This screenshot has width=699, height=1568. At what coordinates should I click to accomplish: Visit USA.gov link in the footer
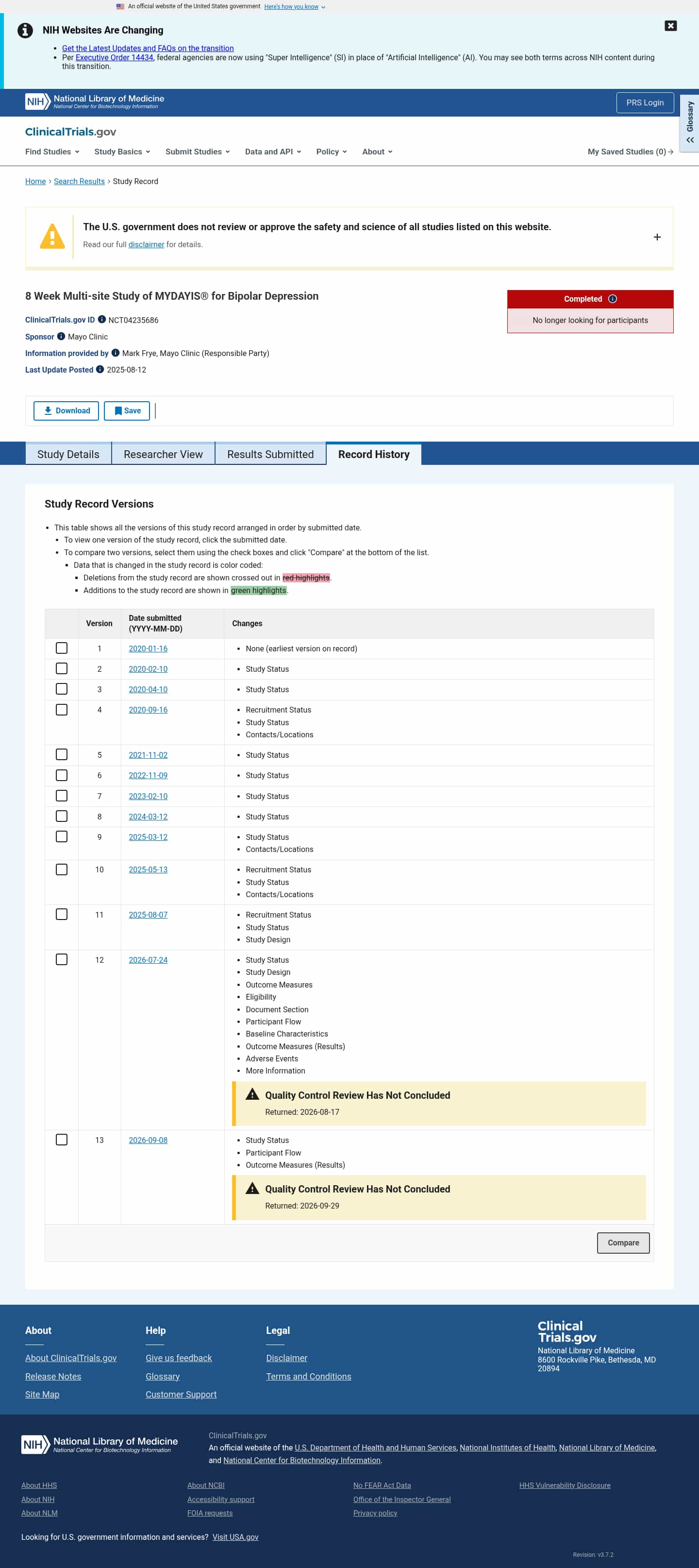click(x=235, y=1537)
